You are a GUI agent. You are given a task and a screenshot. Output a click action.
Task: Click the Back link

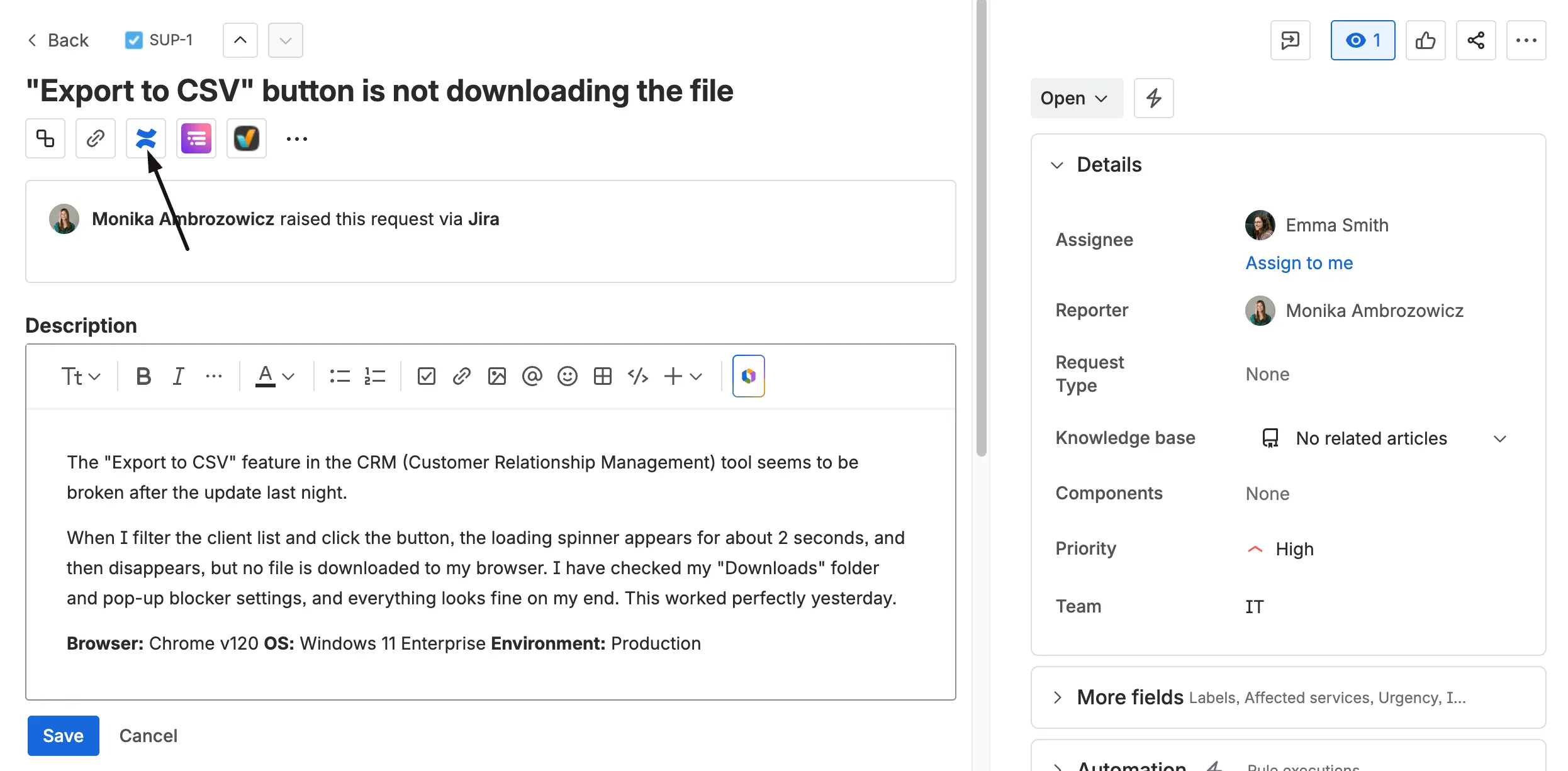(58, 40)
